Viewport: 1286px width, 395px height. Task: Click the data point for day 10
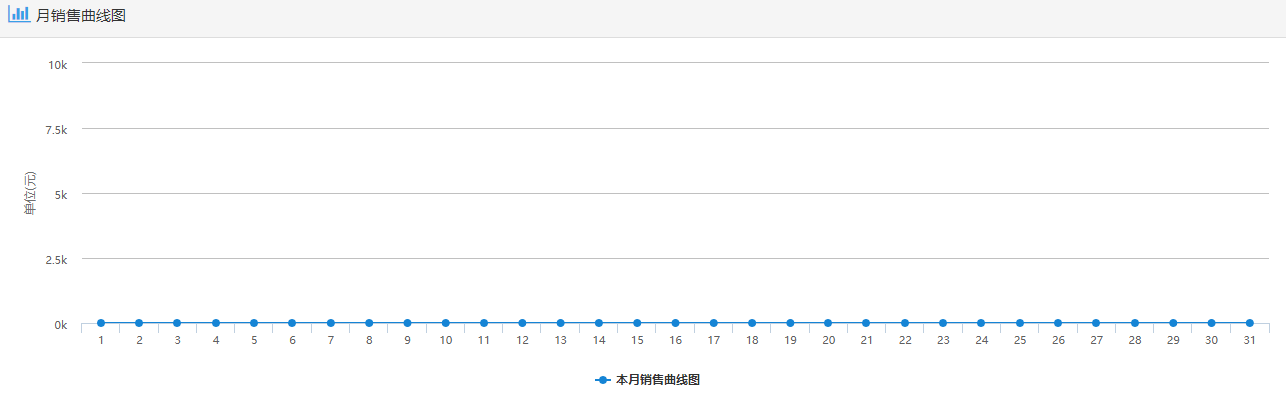click(445, 323)
